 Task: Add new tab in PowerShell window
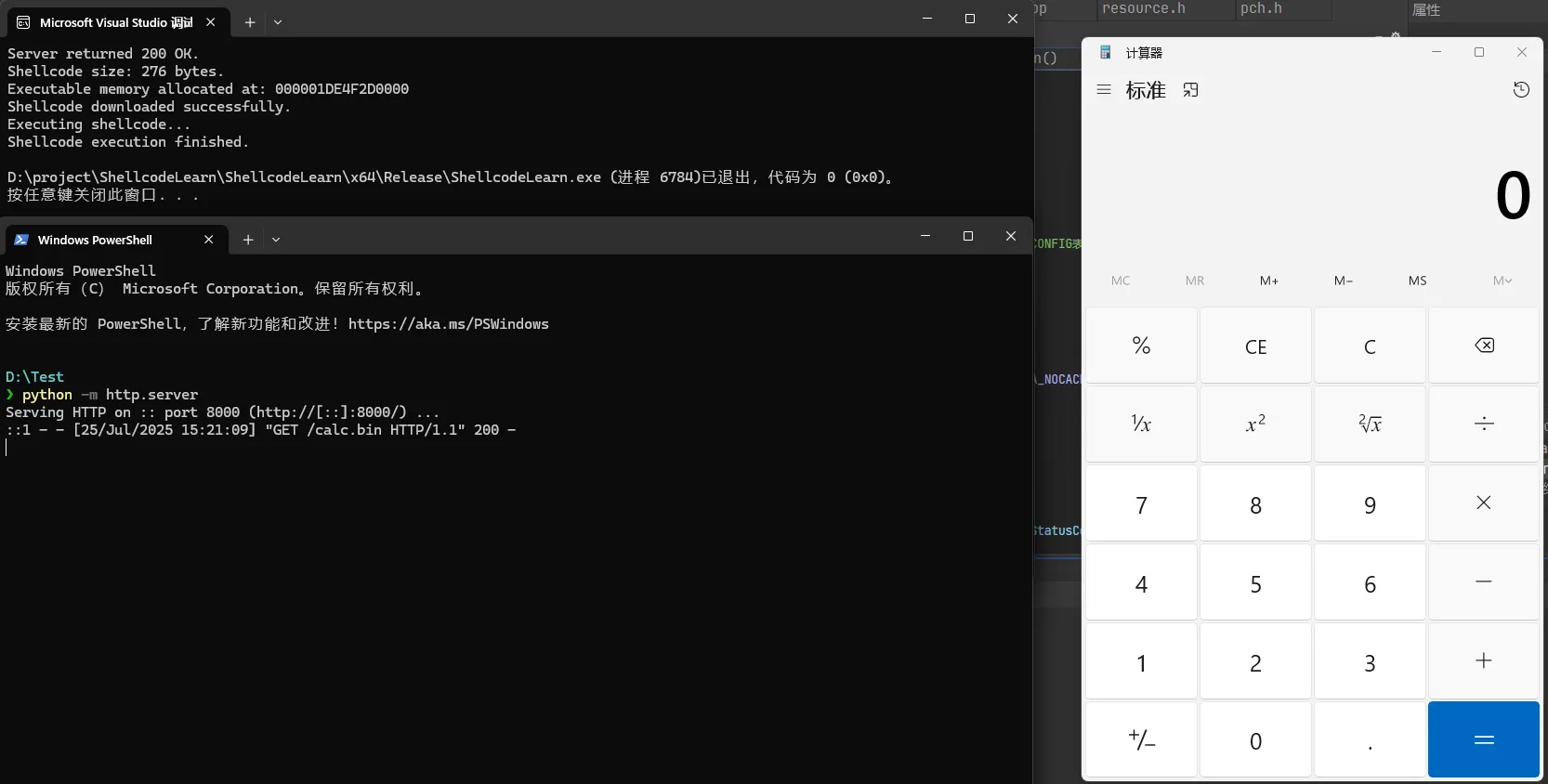[x=248, y=240]
